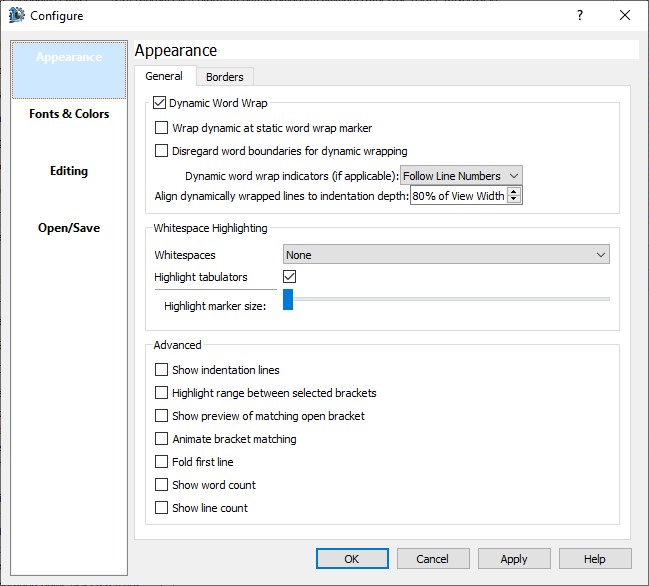Click the Apply button

click(x=514, y=559)
